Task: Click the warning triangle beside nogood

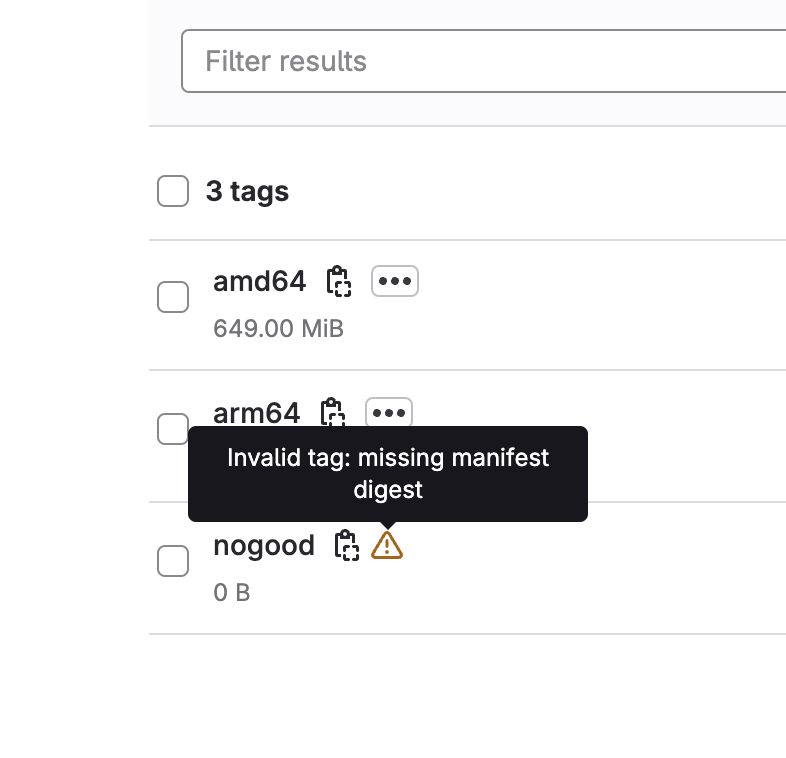Action: pyautogui.click(x=387, y=545)
